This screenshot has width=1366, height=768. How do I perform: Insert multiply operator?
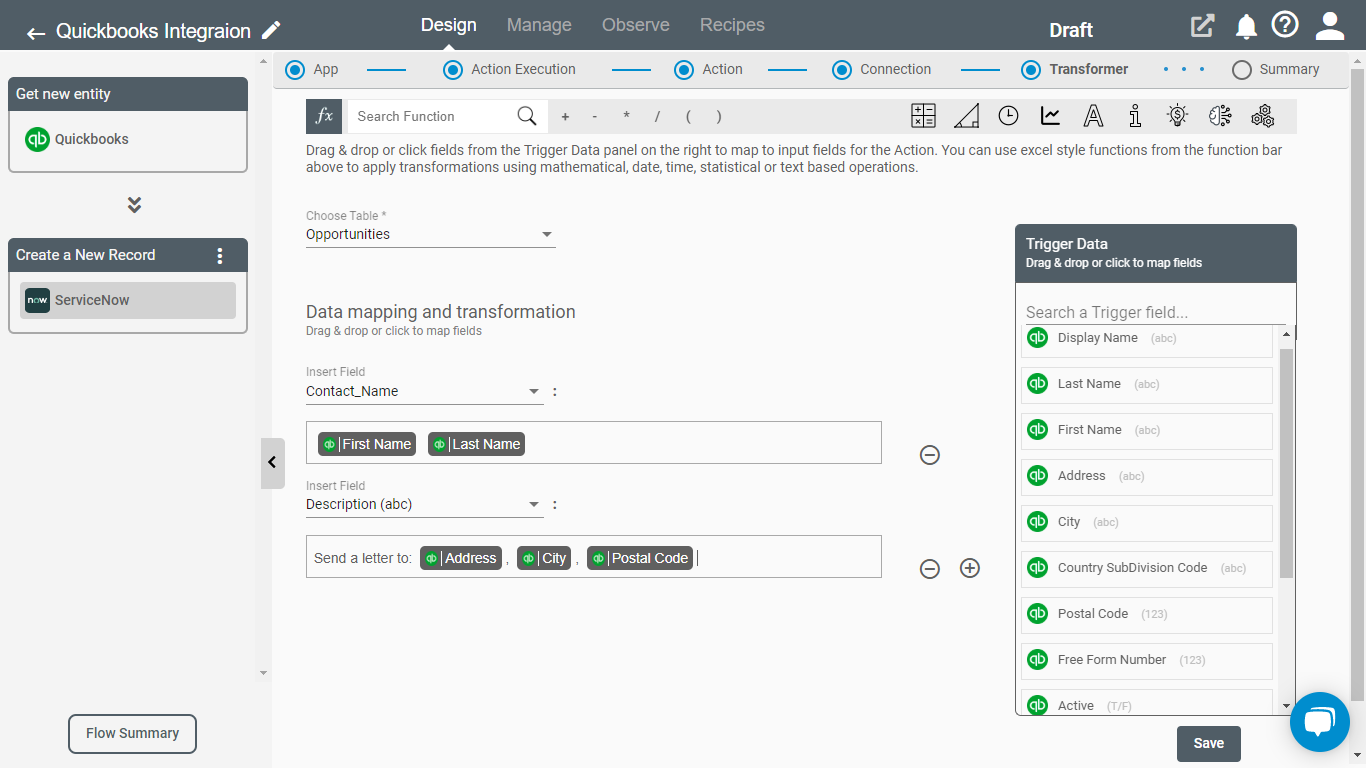pyautogui.click(x=626, y=116)
